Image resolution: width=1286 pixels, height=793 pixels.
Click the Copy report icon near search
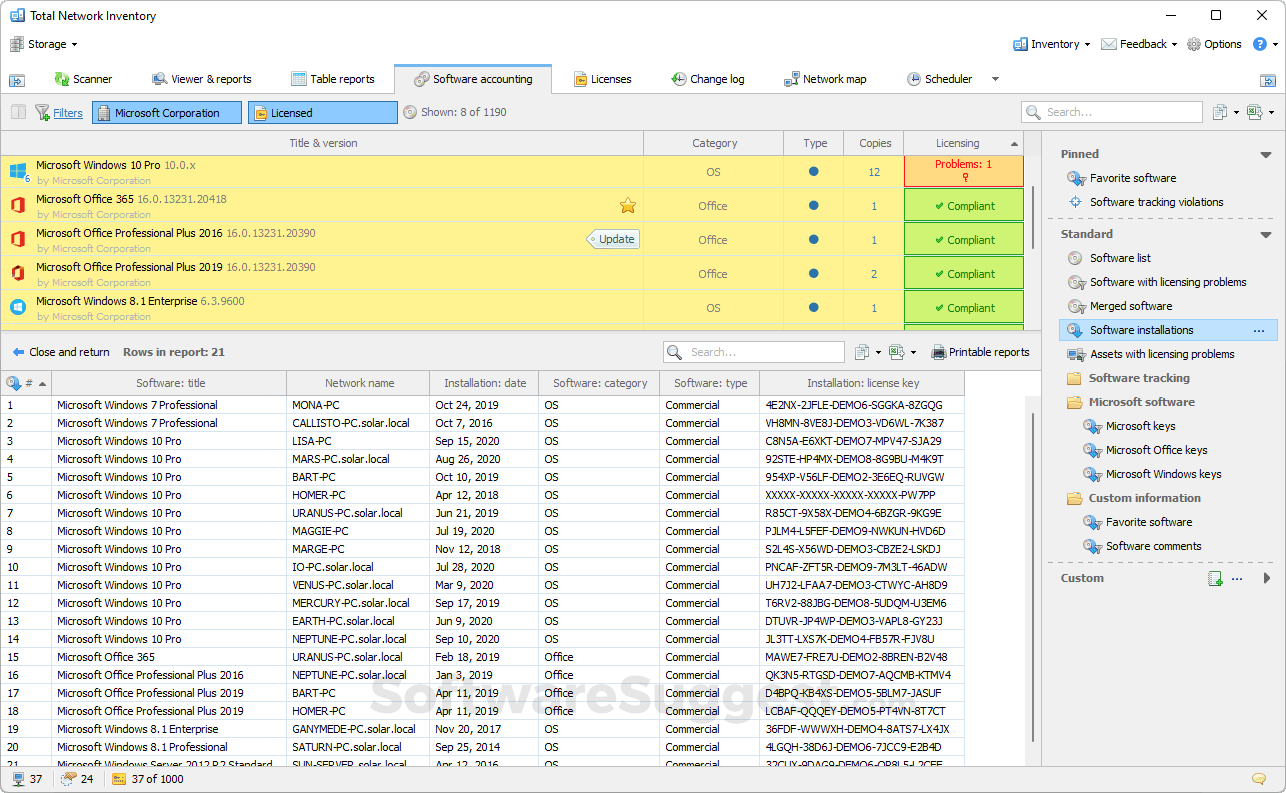(864, 352)
